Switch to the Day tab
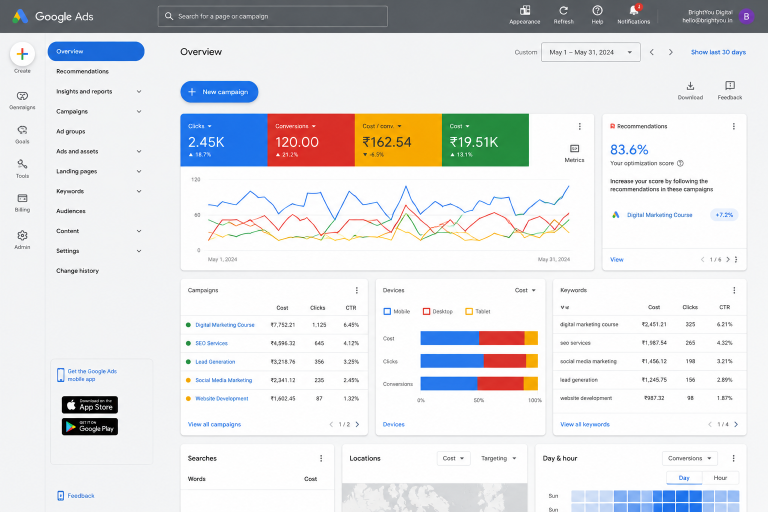Viewport: 768px width, 512px height. pos(684,478)
